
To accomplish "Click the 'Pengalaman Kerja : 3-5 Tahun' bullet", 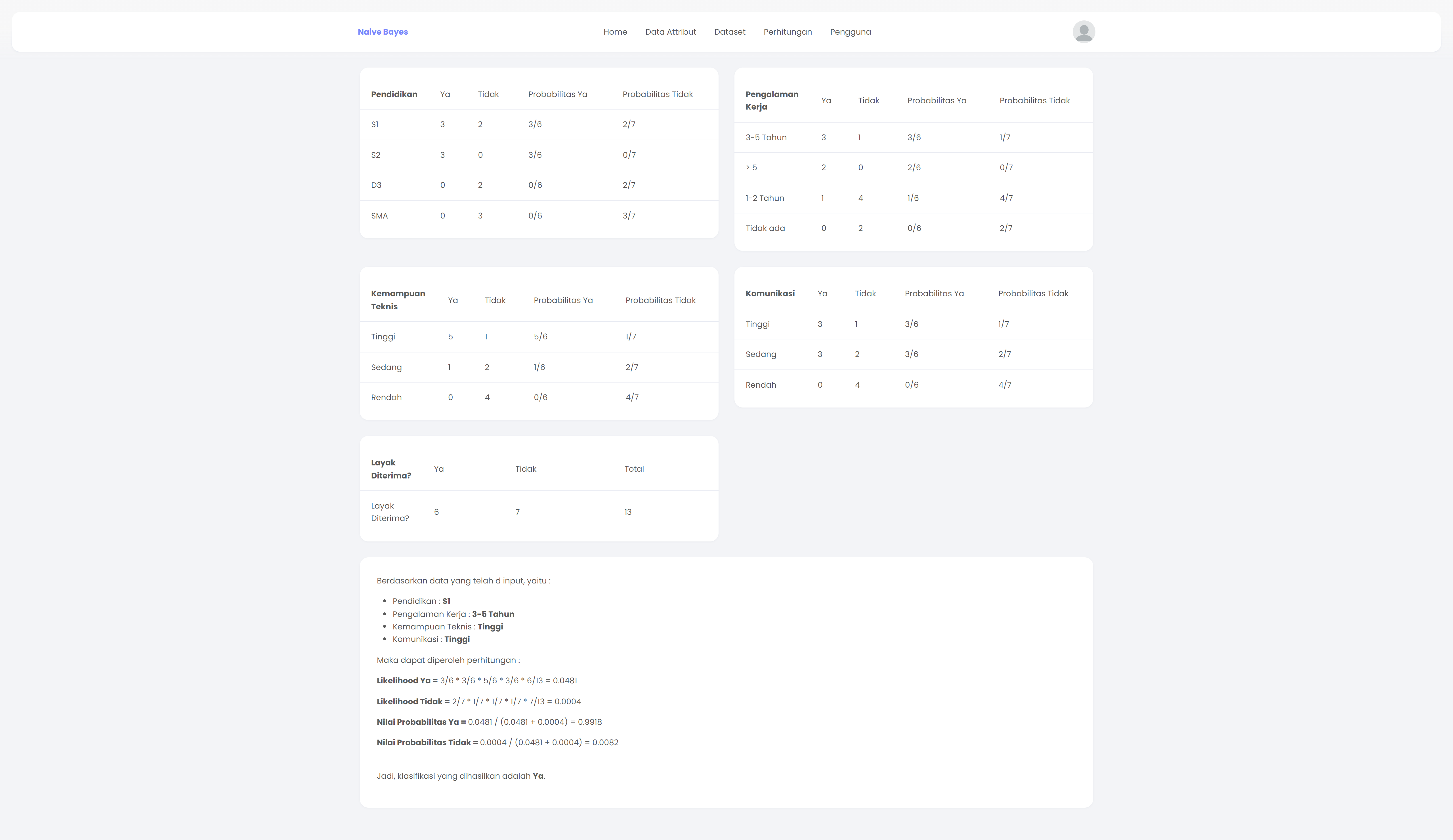I will (453, 614).
